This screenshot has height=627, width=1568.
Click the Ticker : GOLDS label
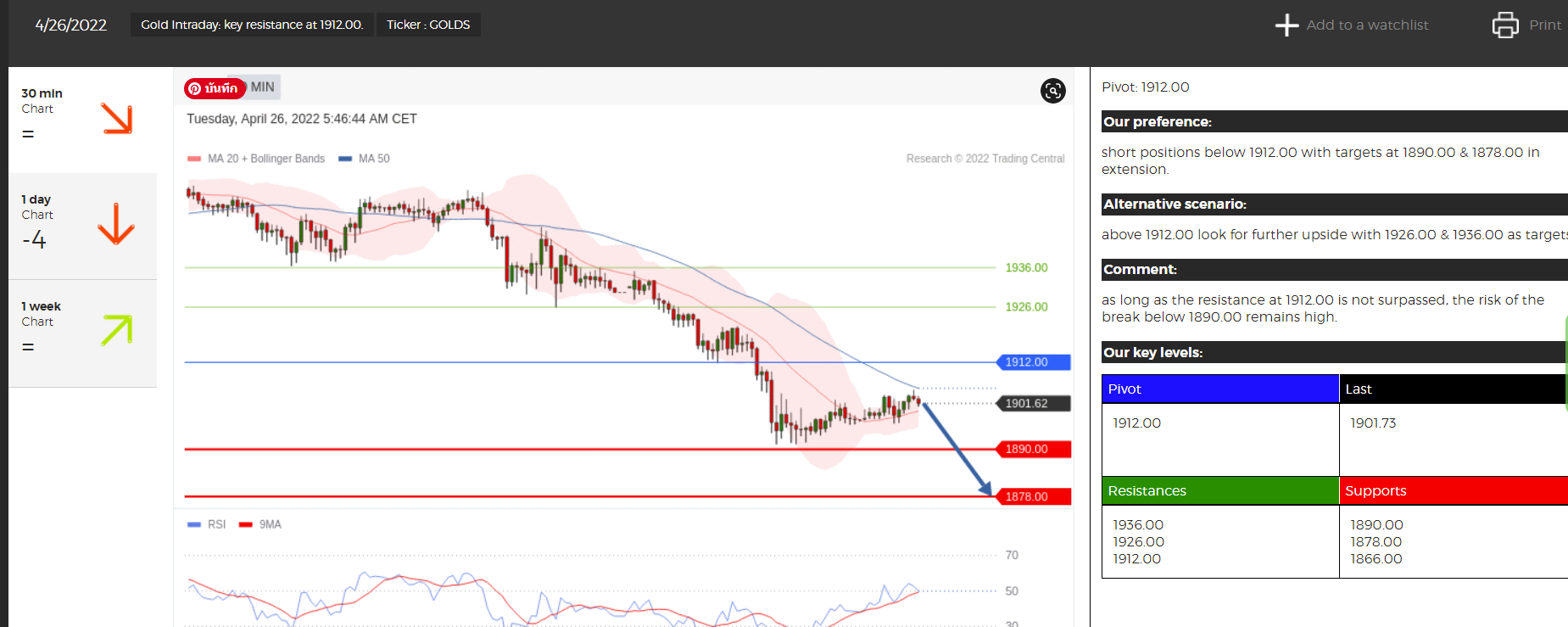click(x=428, y=25)
